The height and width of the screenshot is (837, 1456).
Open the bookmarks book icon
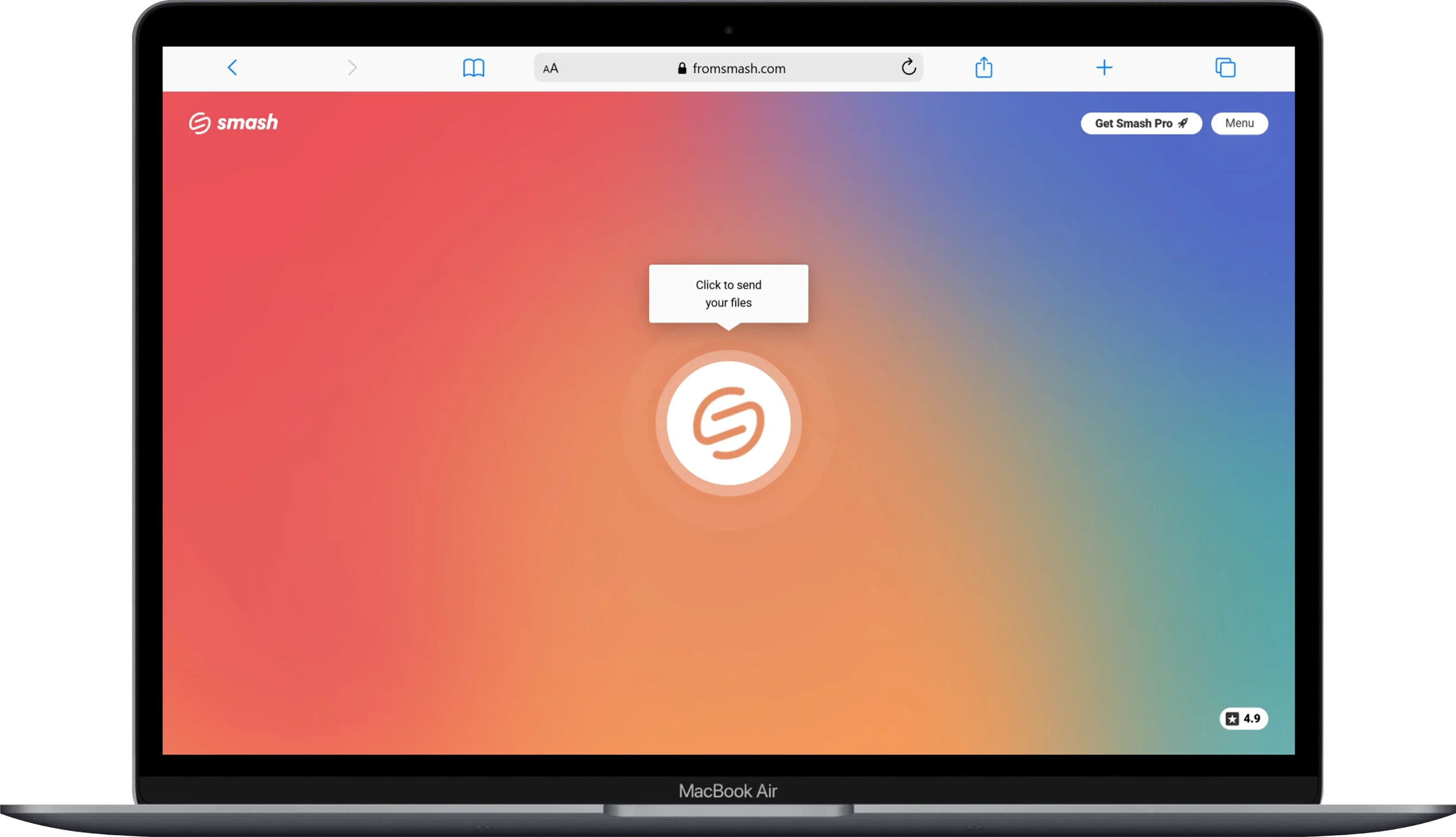point(473,68)
